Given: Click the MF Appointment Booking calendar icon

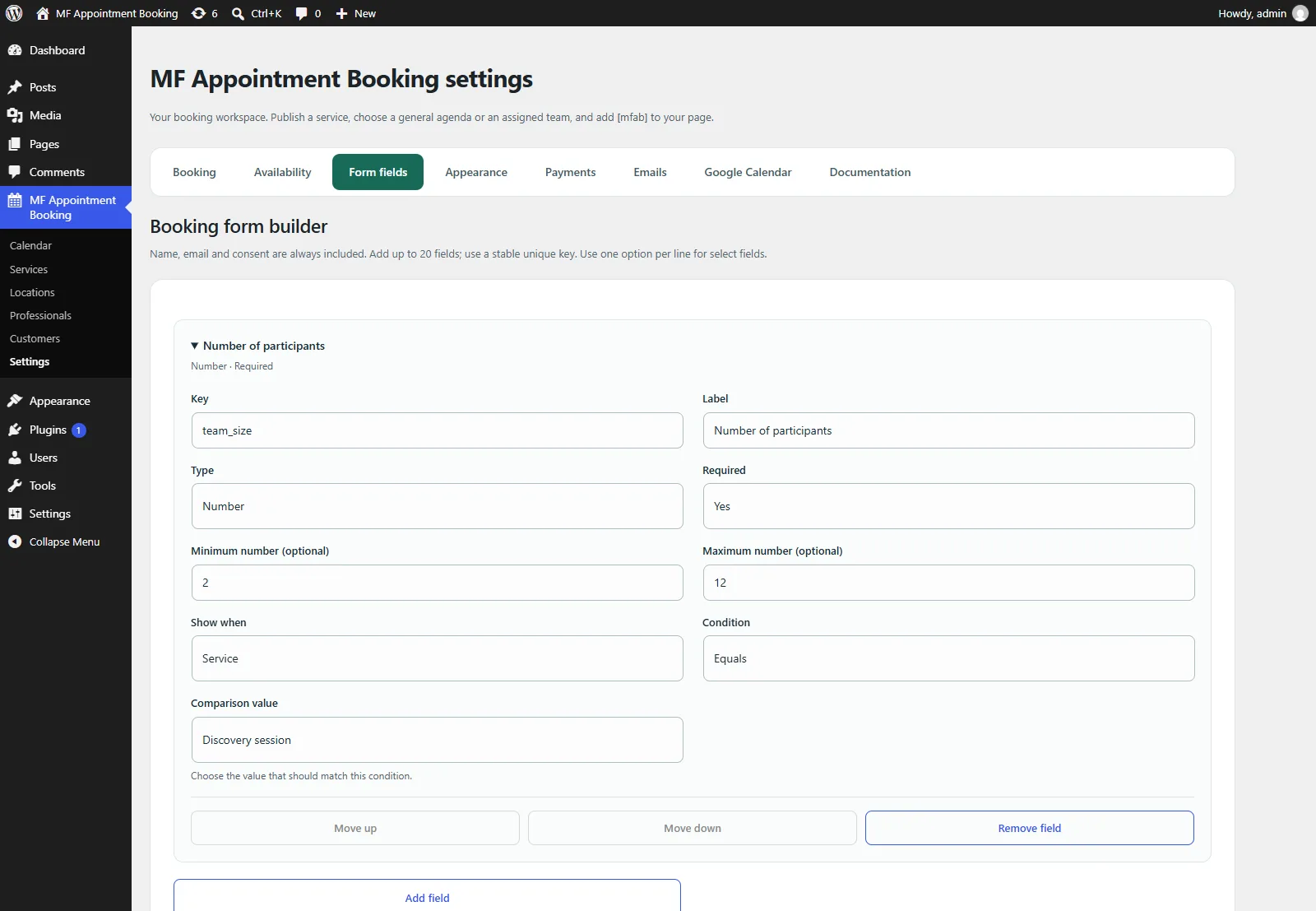Looking at the screenshot, I should pos(15,200).
